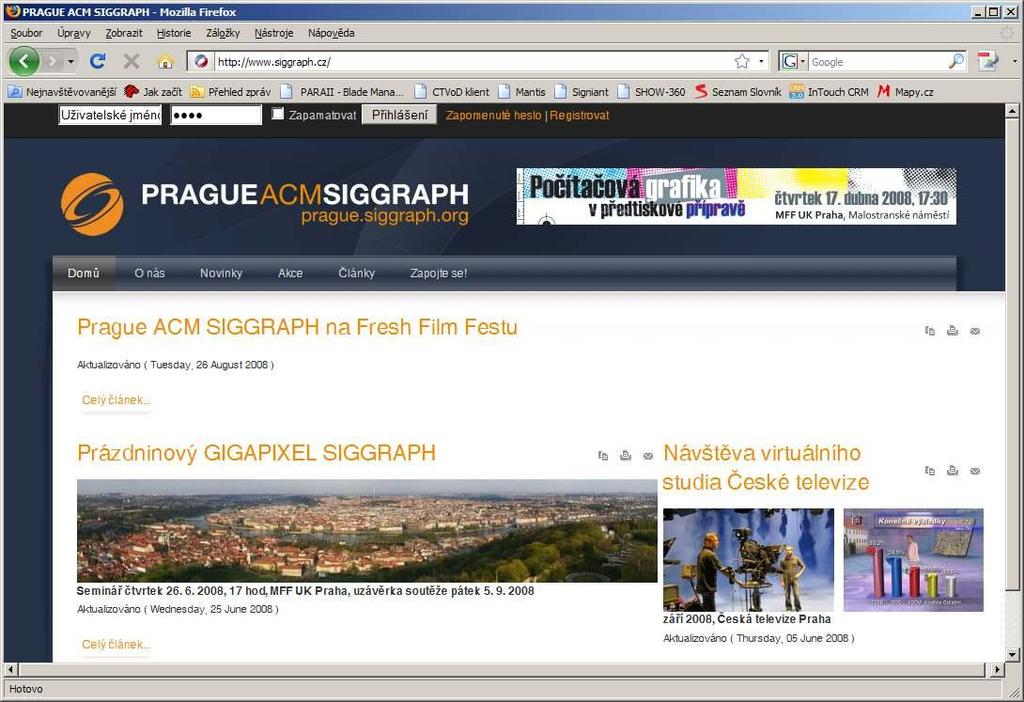Select the O nás navigation tab
The width and height of the screenshot is (1024, 702).
click(150, 273)
